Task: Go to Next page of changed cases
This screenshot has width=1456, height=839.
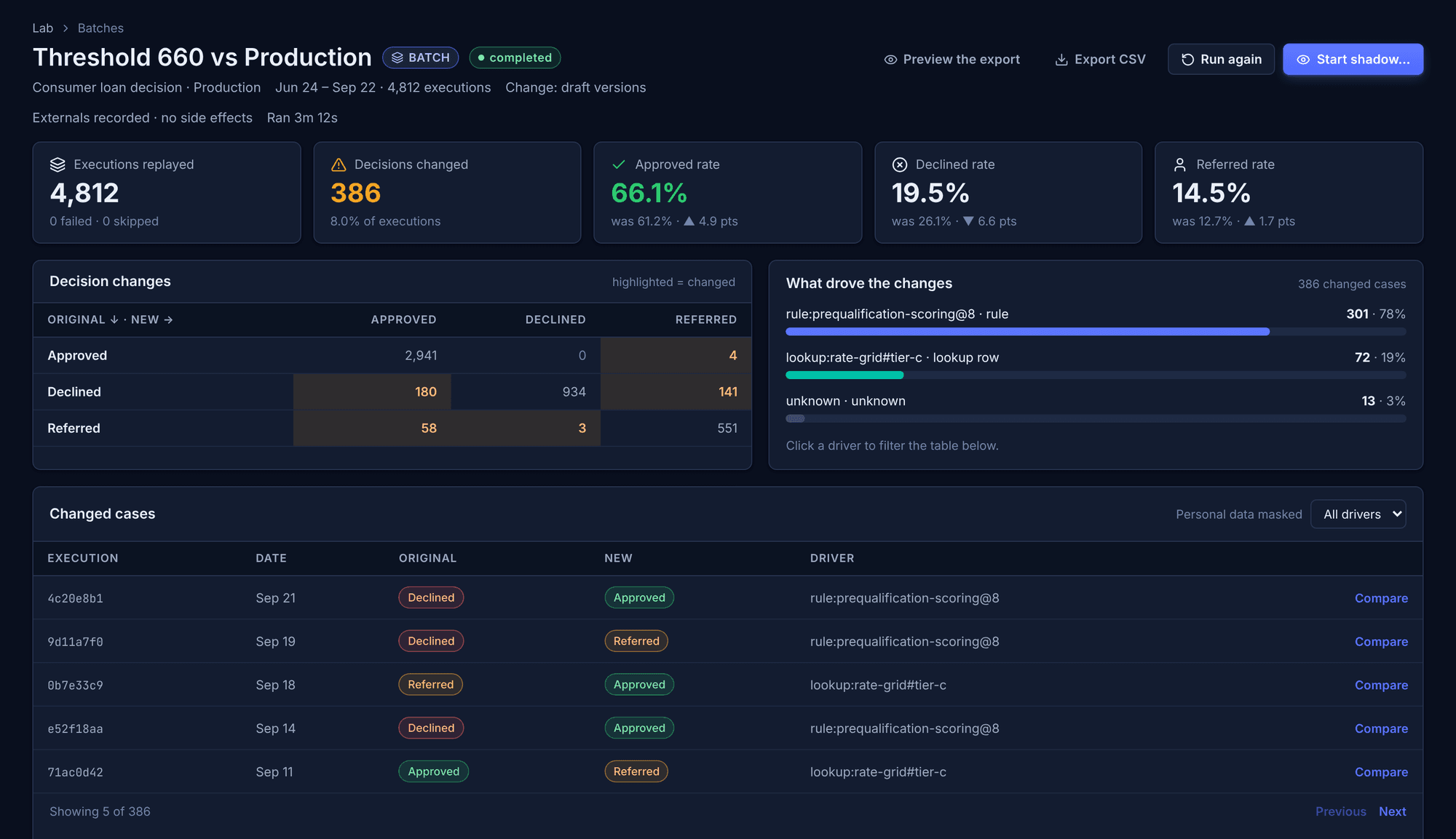Action: point(1392,811)
